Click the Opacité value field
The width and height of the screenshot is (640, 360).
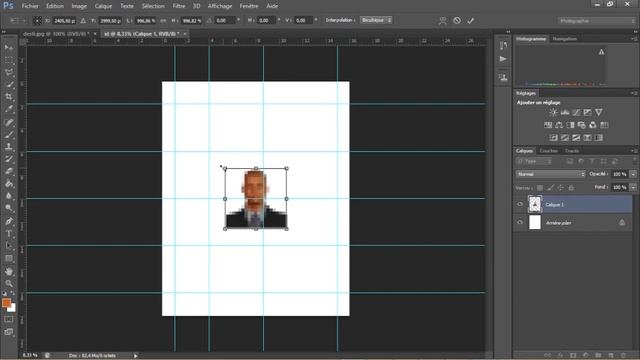click(x=620, y=174)
